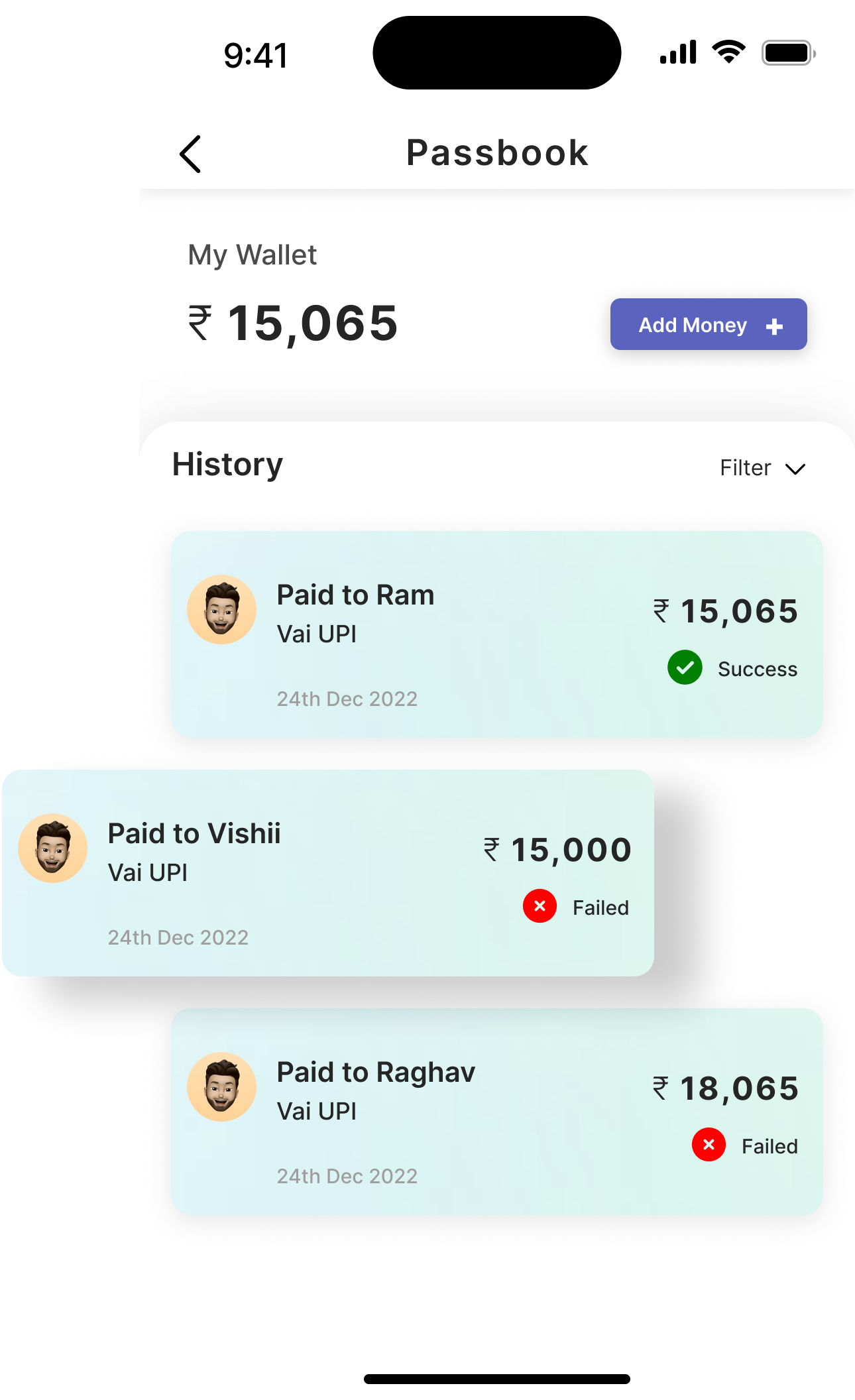Open the Paid to Raghav transaction
This screenshot has width=855, height=1400.
497,1112
